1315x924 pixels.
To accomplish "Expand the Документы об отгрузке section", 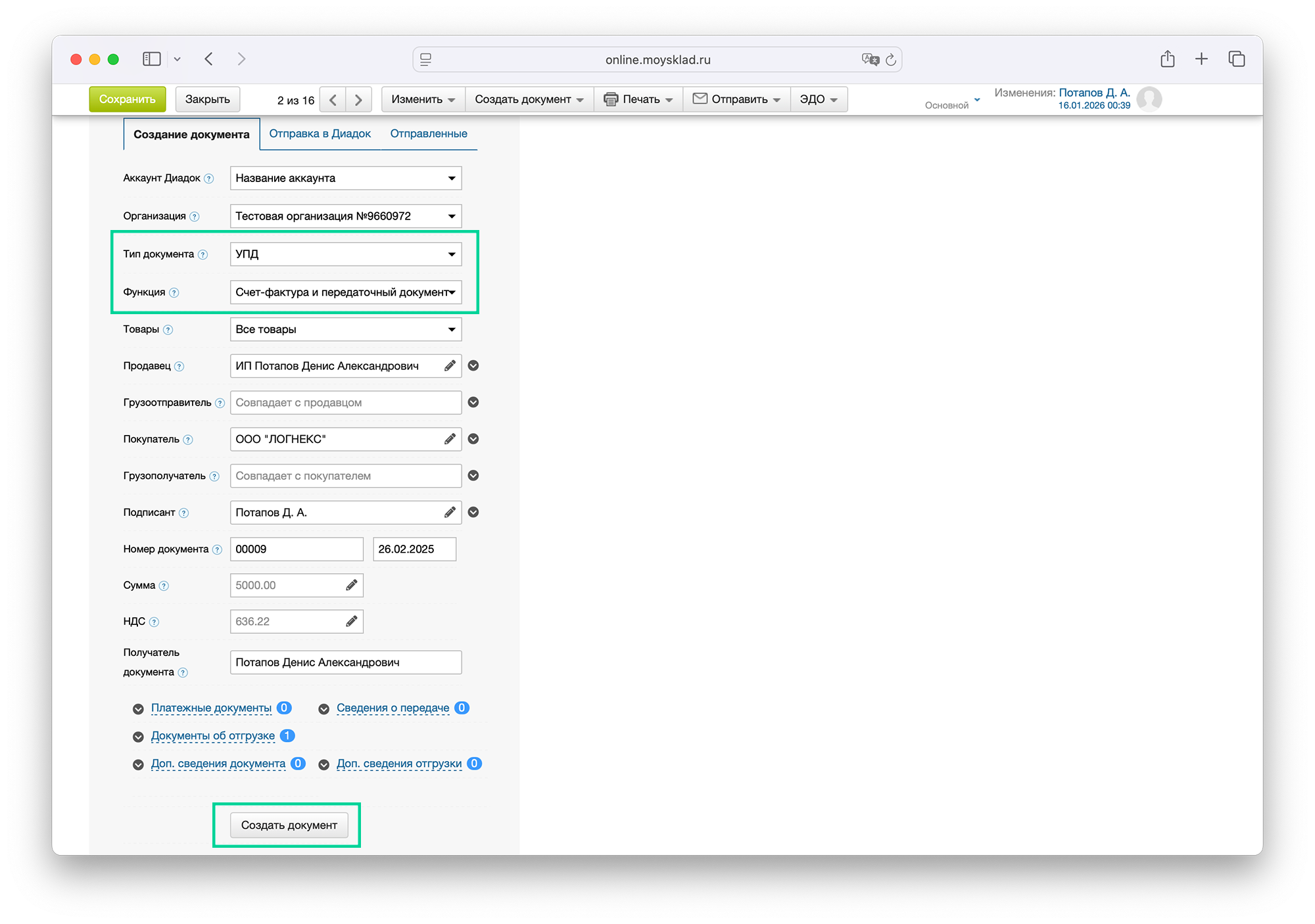I will click(212, 736).
